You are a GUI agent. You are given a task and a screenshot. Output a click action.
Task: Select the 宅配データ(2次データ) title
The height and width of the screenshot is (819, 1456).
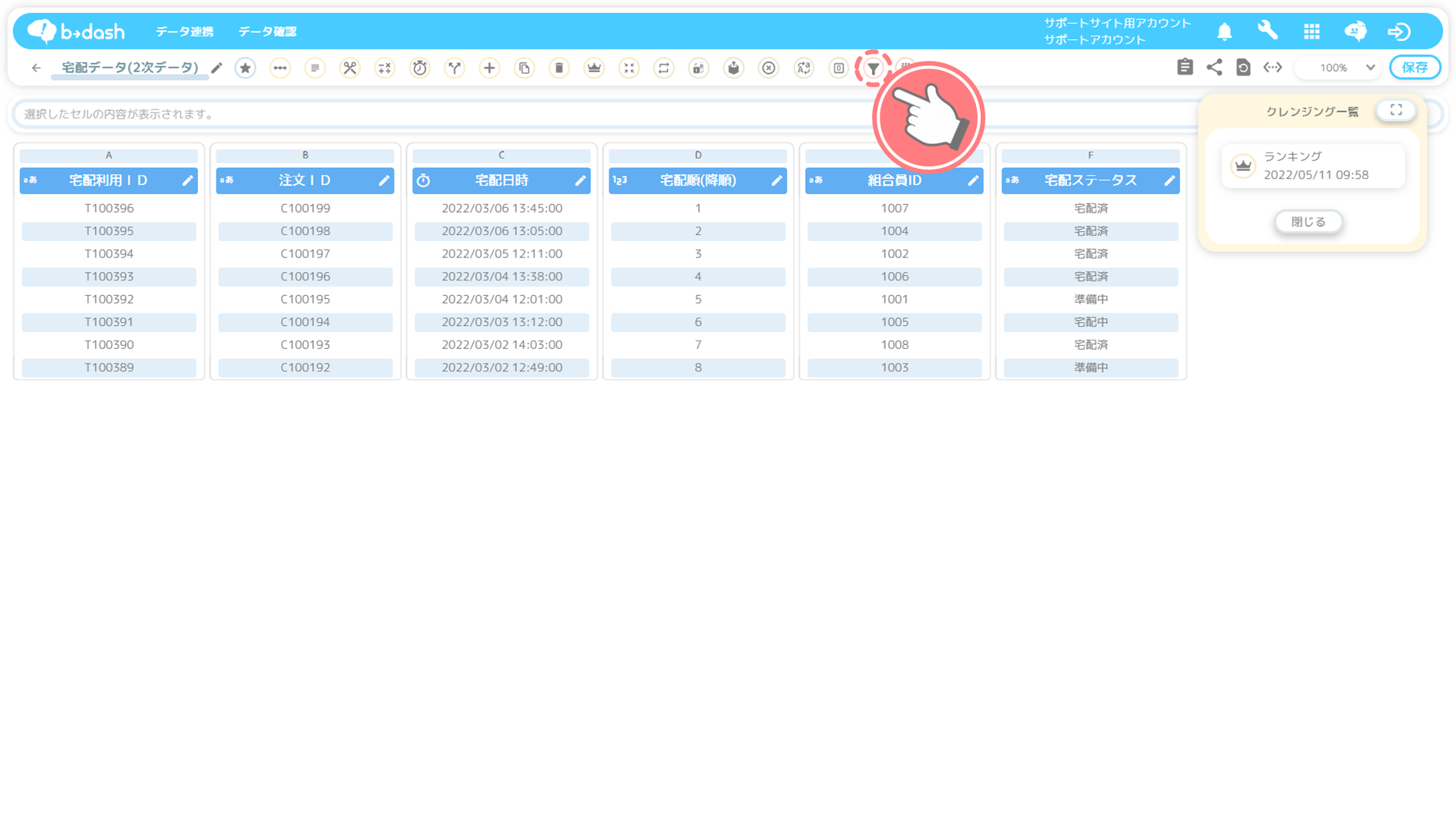click(129, 68)
